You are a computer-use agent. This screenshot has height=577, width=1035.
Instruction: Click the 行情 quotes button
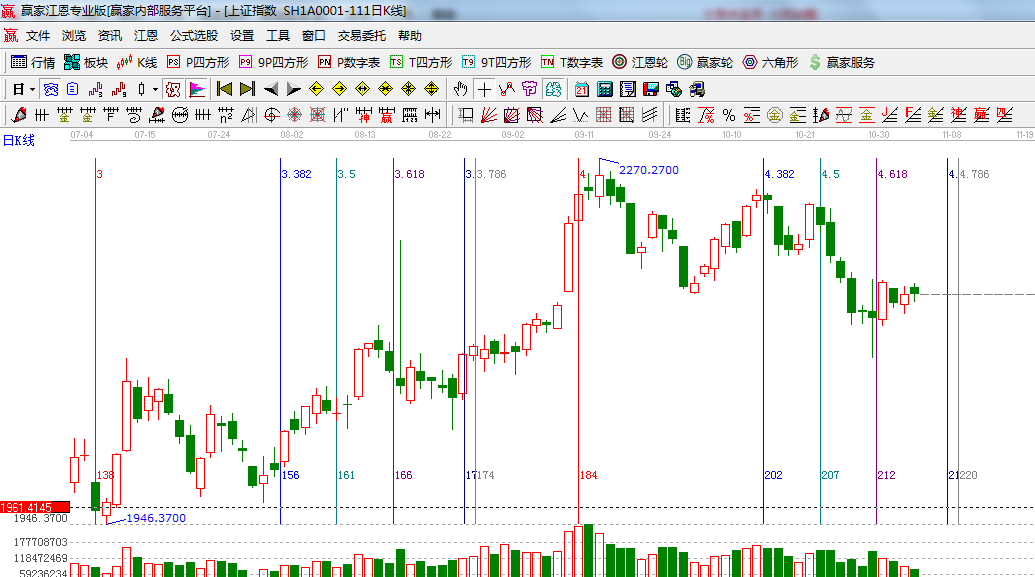point(33,62)
